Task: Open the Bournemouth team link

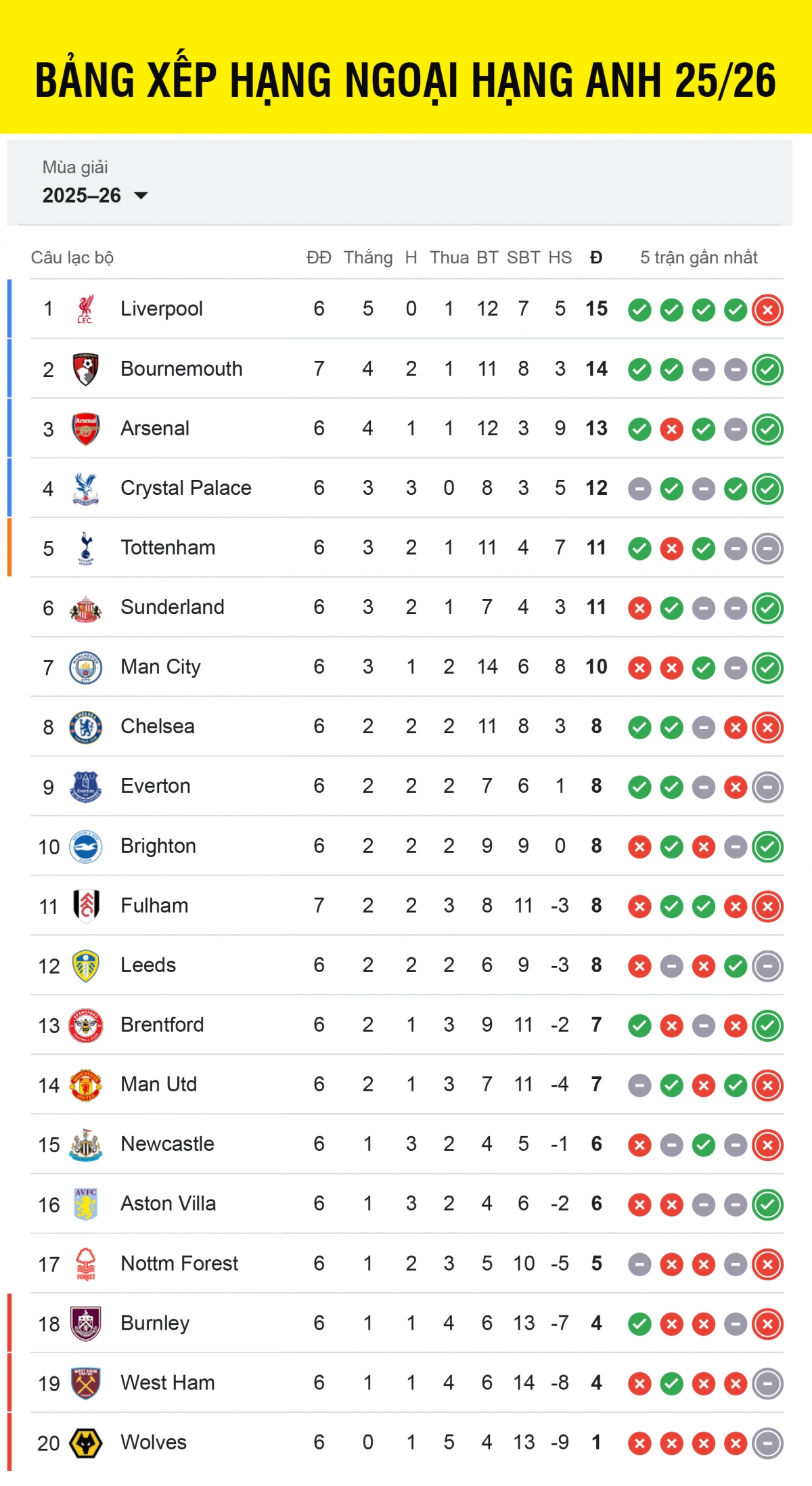Action: coord(181,369)
